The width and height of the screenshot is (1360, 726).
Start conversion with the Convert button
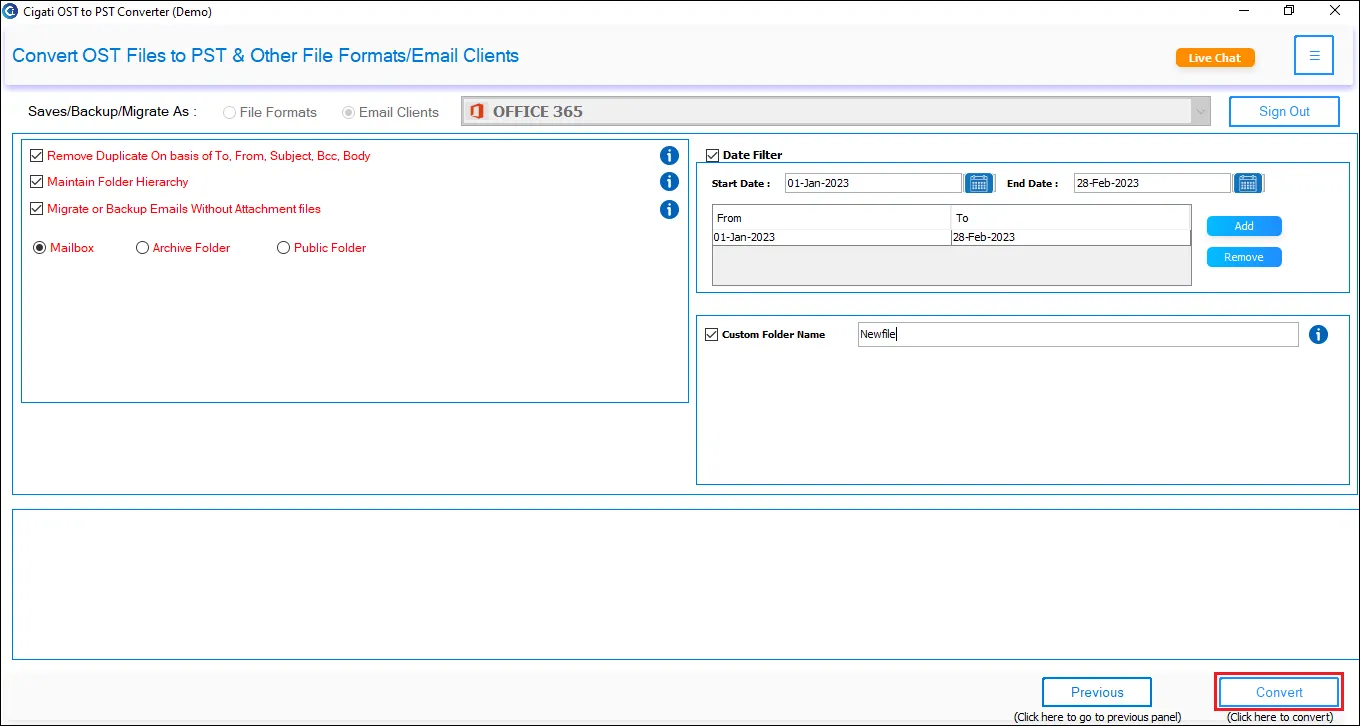tap(1279, 692)
